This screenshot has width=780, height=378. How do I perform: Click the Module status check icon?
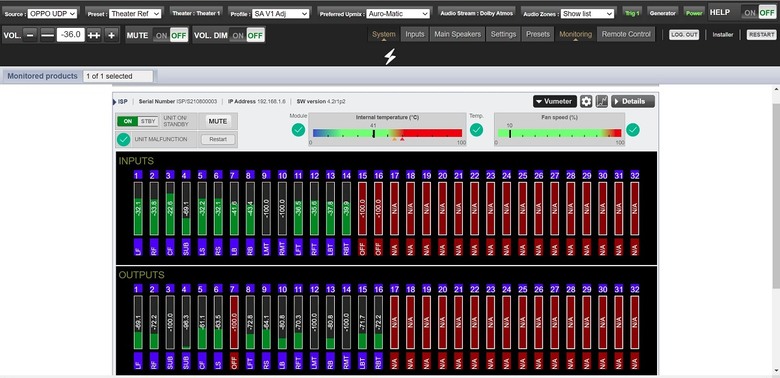coord(298,130)
